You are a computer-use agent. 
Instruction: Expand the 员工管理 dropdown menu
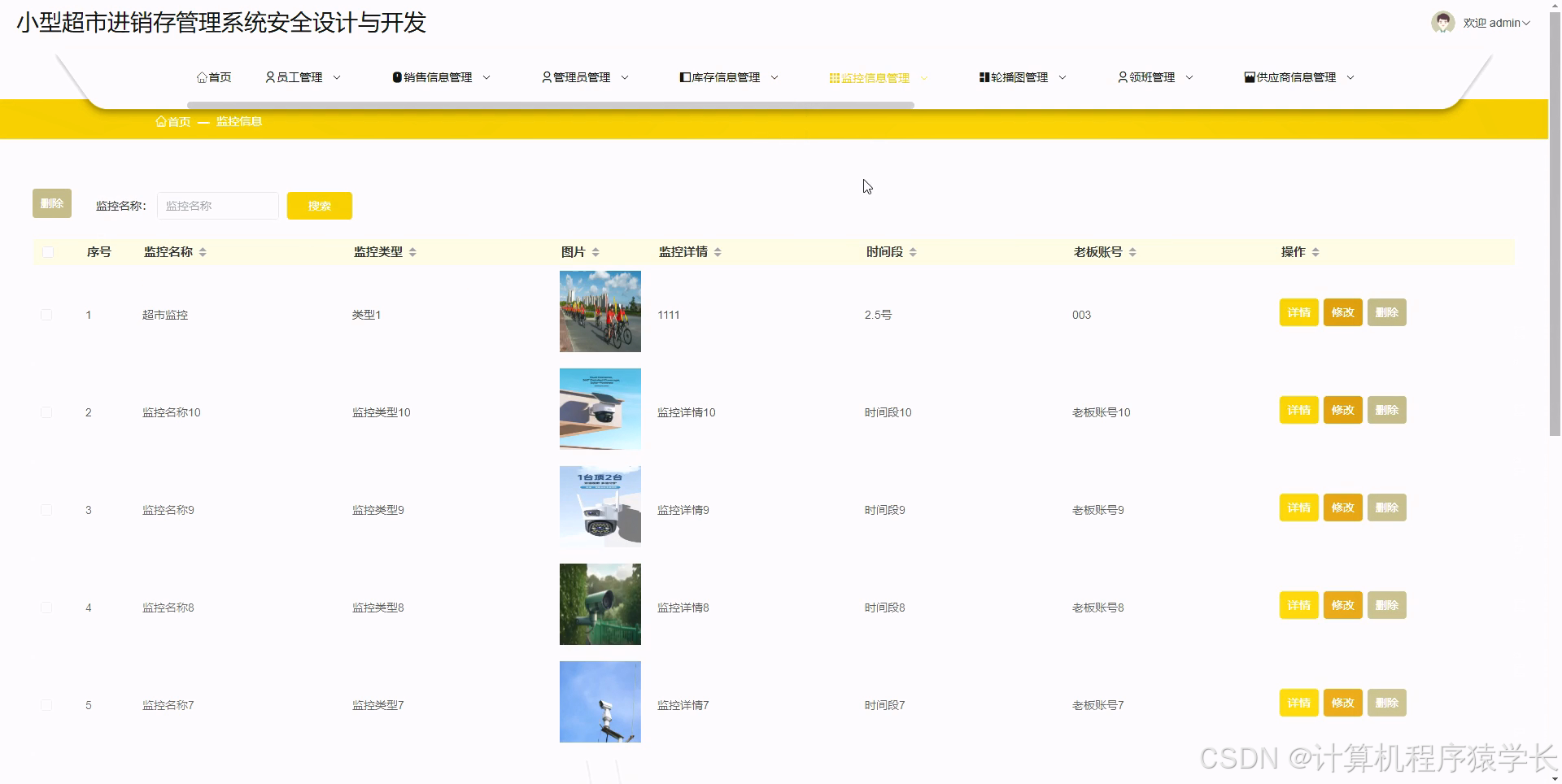(338, 77)
